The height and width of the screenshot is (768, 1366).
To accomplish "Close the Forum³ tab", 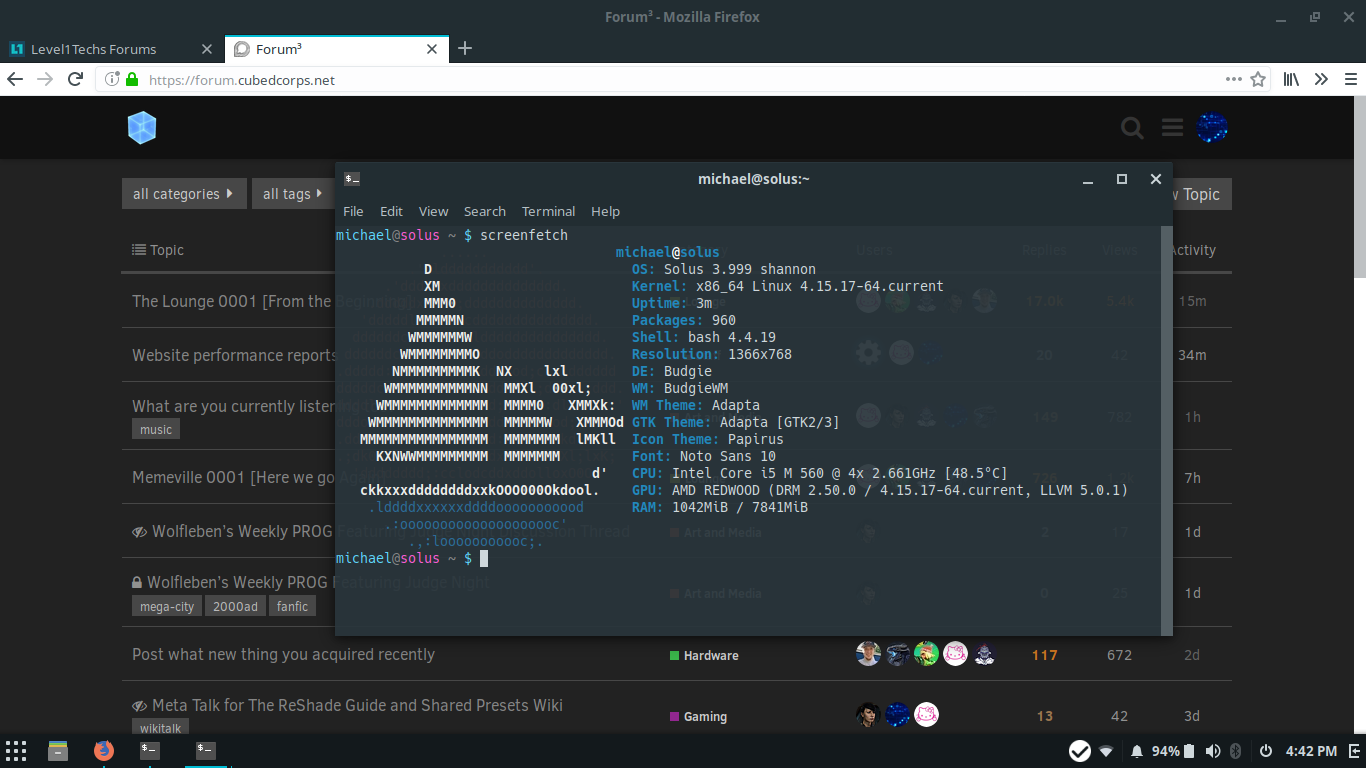I will click(432, 49).
